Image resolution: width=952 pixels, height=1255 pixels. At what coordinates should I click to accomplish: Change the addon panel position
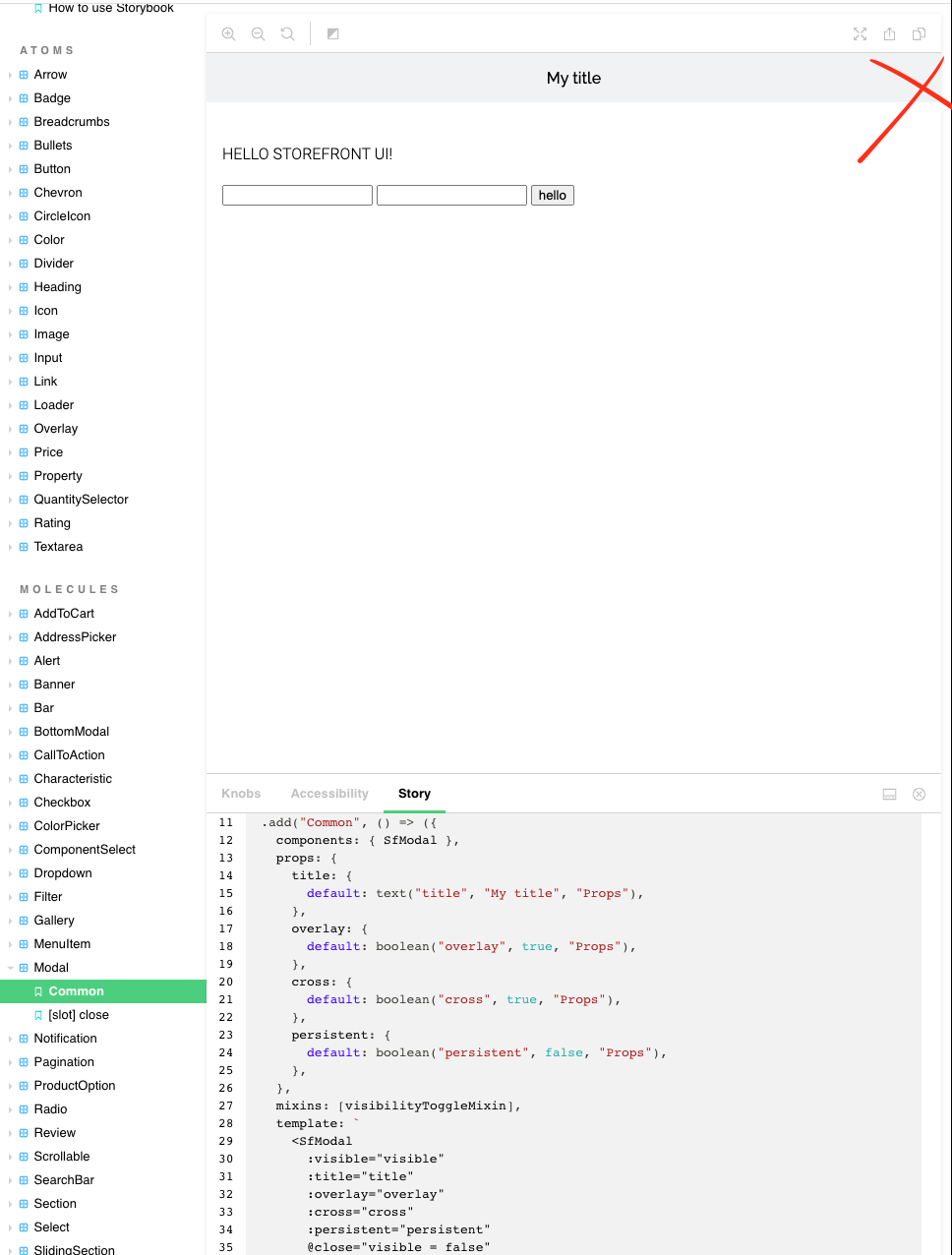pos(889,794)
